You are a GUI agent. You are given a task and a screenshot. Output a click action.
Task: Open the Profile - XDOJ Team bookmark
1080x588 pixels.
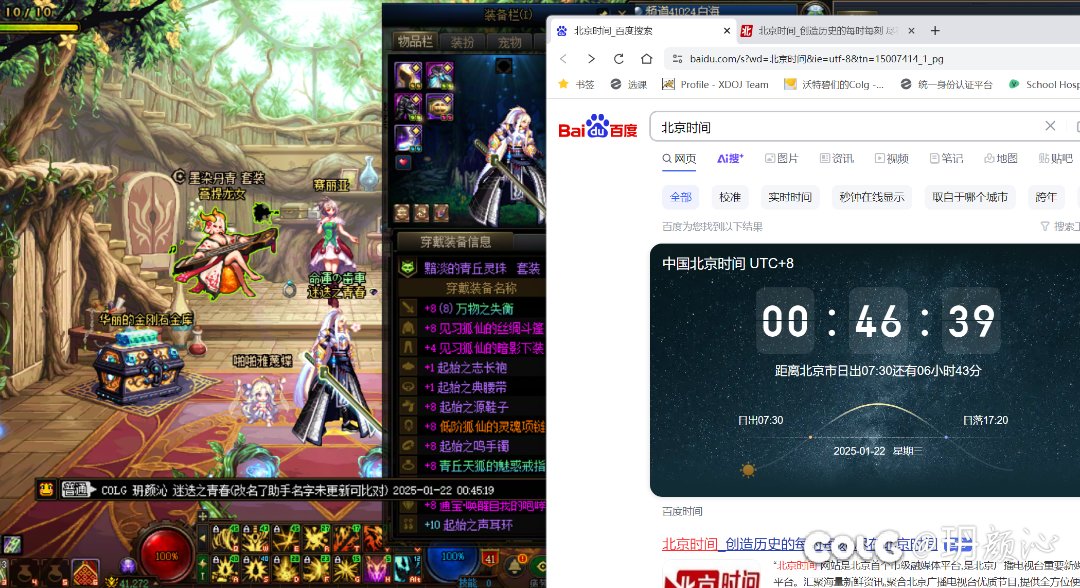715,84
